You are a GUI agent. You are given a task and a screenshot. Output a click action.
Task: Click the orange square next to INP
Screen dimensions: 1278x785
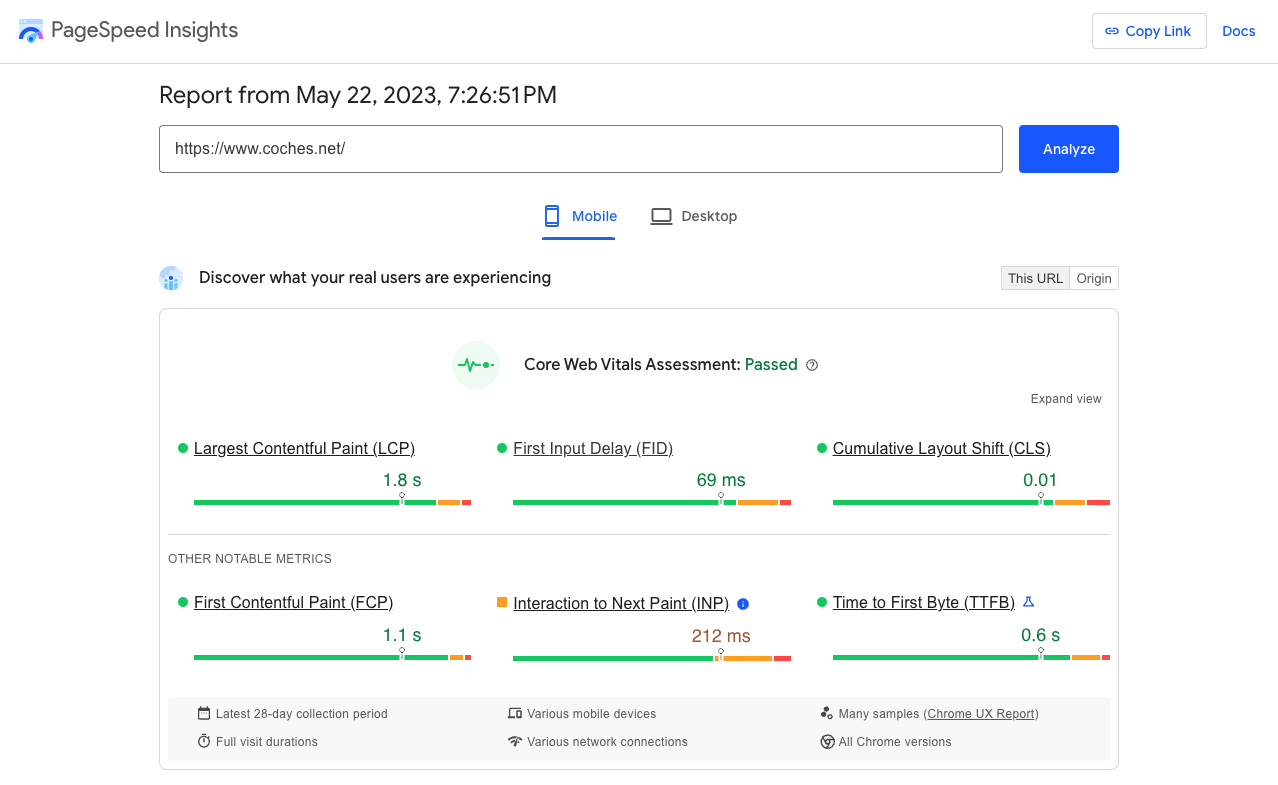pos(502,602)
